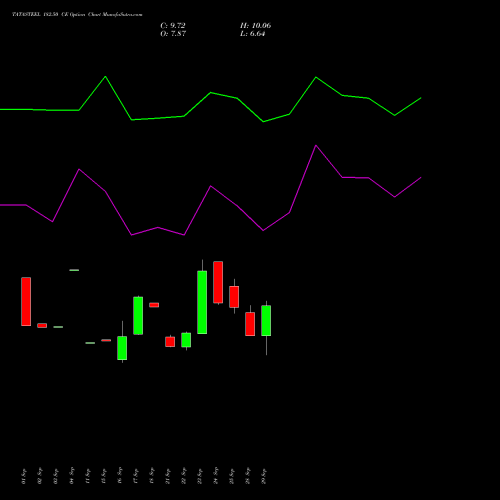Select the 04 Sep date label
Image resolution: width=500 pixels, height=500 pixels.
coord(72,476)
